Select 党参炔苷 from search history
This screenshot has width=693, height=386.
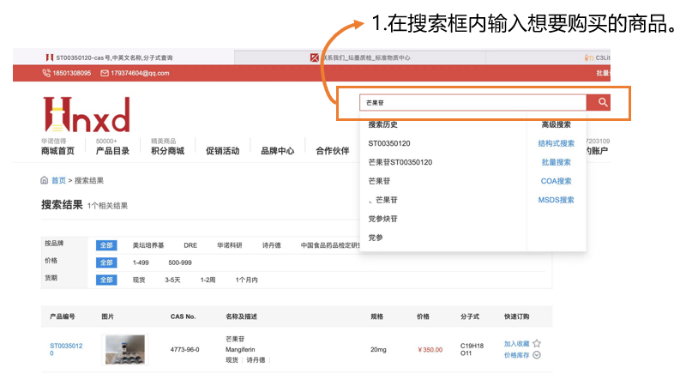383,219
